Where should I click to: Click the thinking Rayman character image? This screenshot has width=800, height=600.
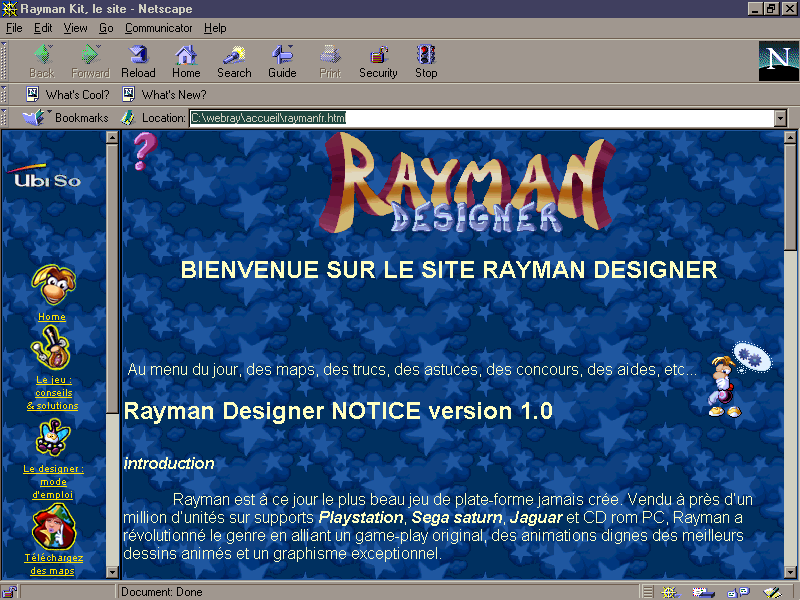coord(740,380)
